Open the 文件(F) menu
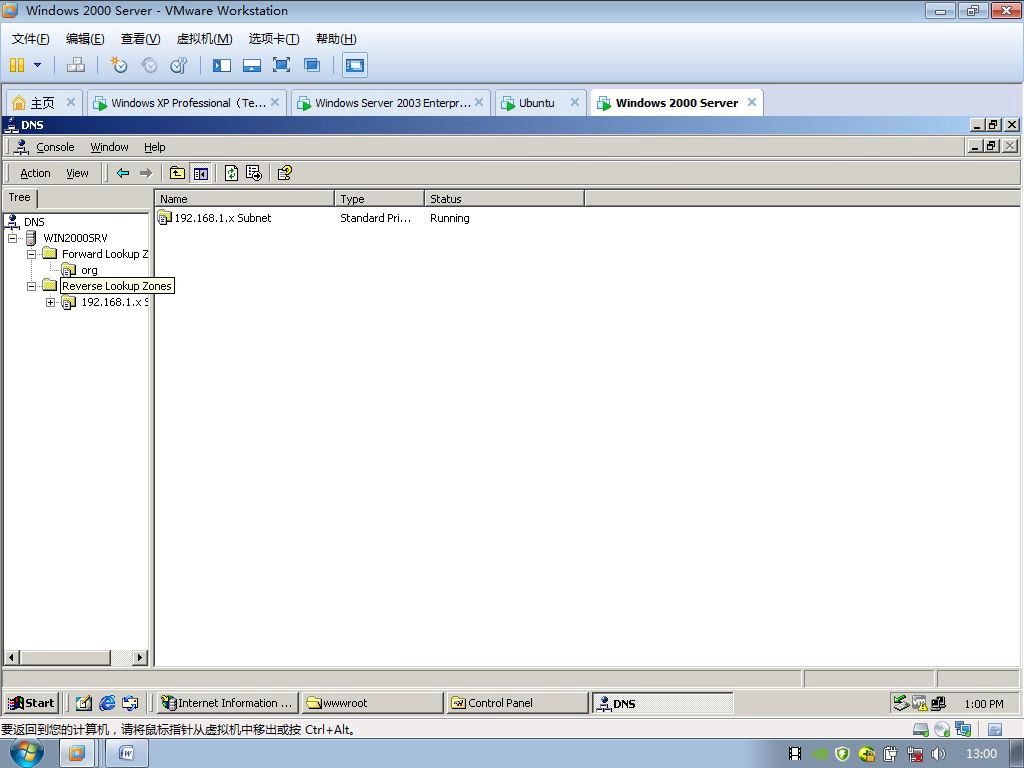The image size is (1024, 768). 31,39
